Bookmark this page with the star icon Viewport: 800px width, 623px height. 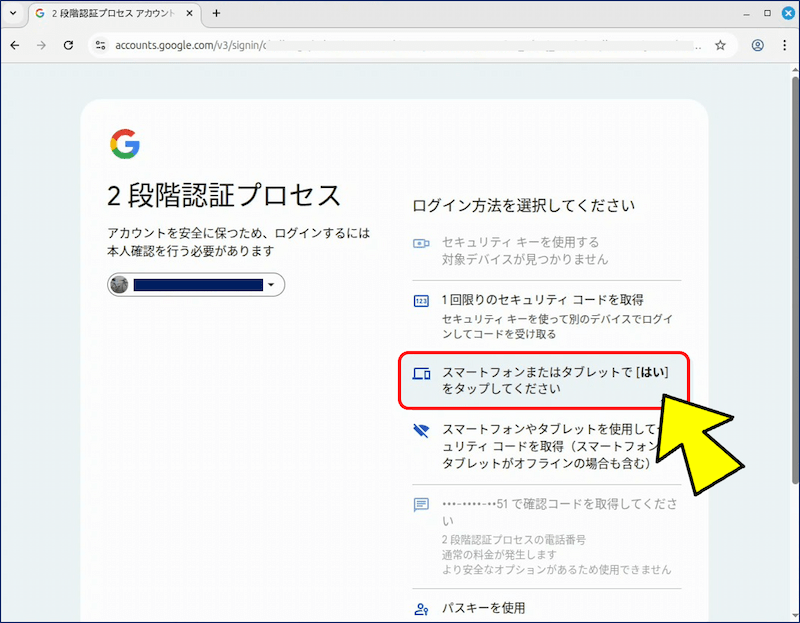tap(720, 46)
